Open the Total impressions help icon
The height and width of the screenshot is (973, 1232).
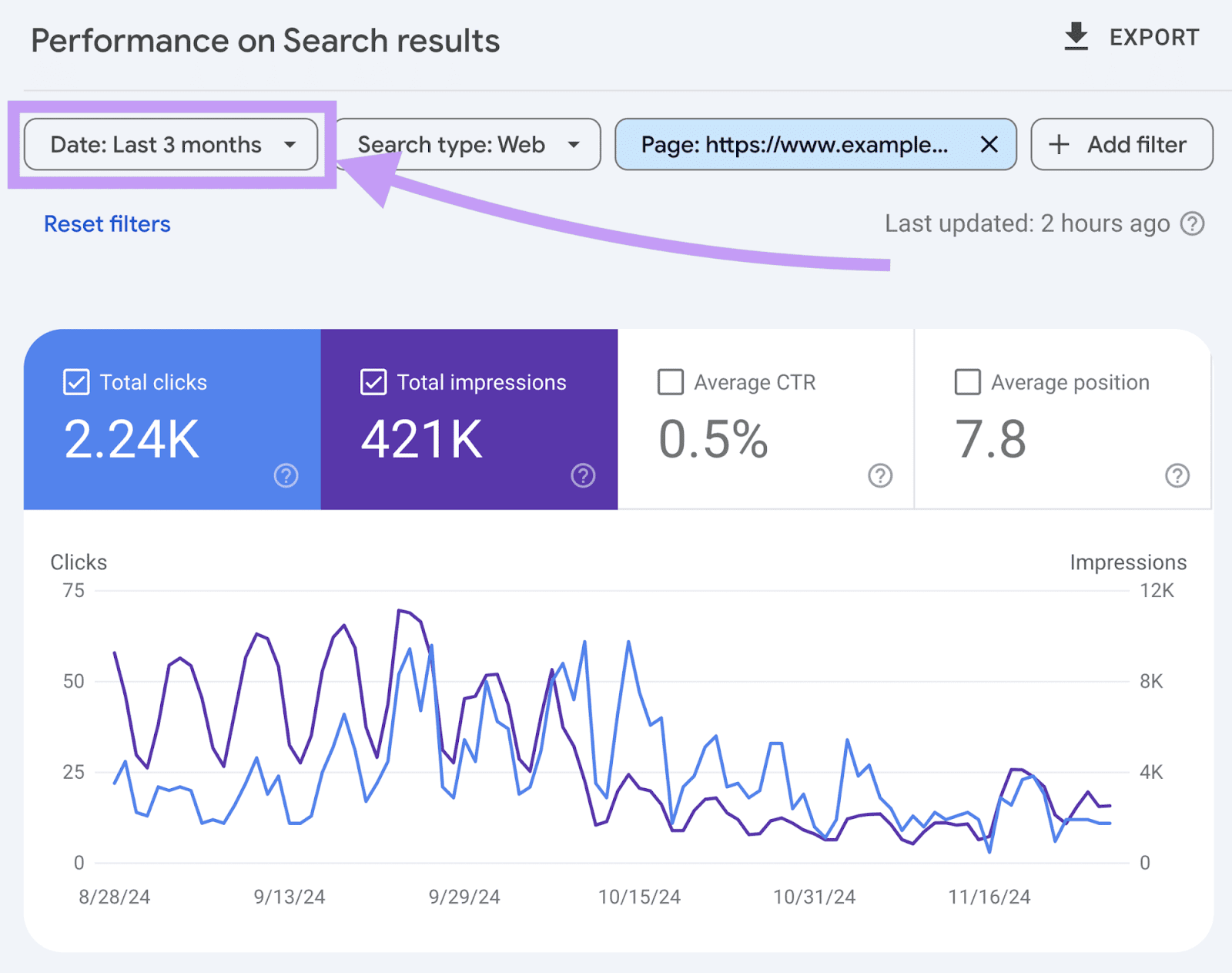pyautogui.click(x=583, y=475)
